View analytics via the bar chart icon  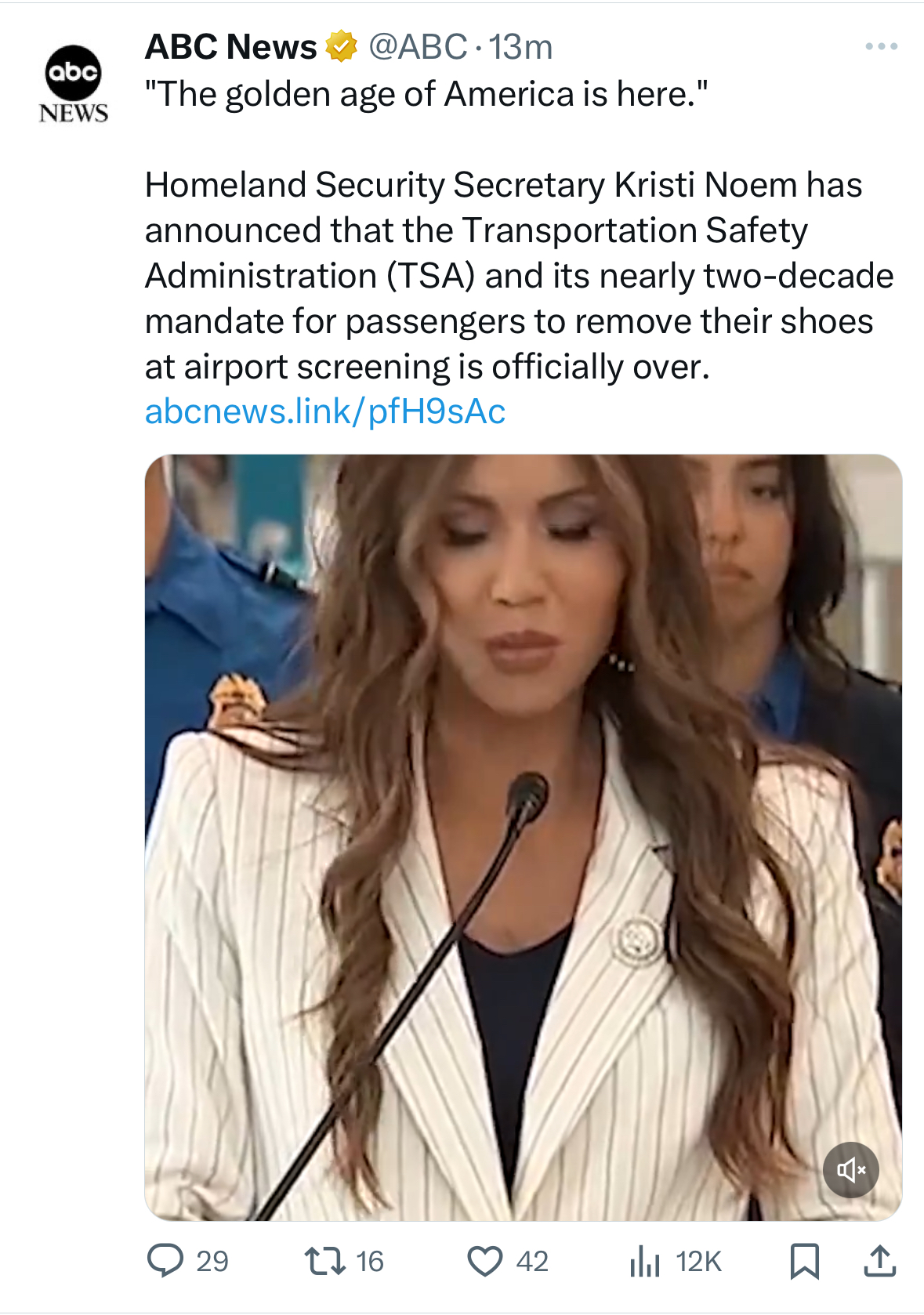tap(645, 1261)
